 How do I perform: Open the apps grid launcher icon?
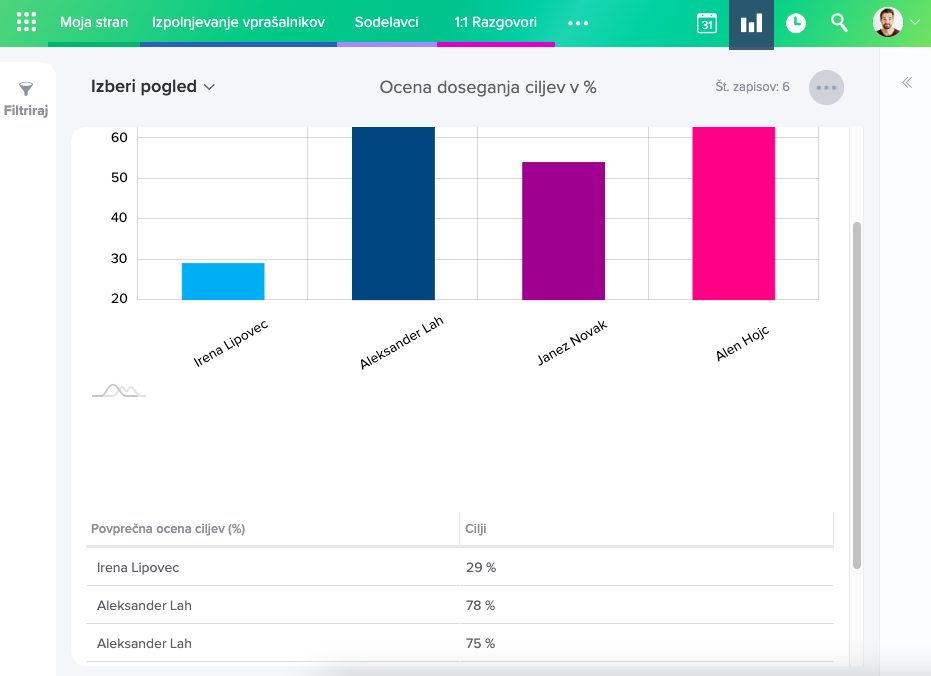coord(27,22)
